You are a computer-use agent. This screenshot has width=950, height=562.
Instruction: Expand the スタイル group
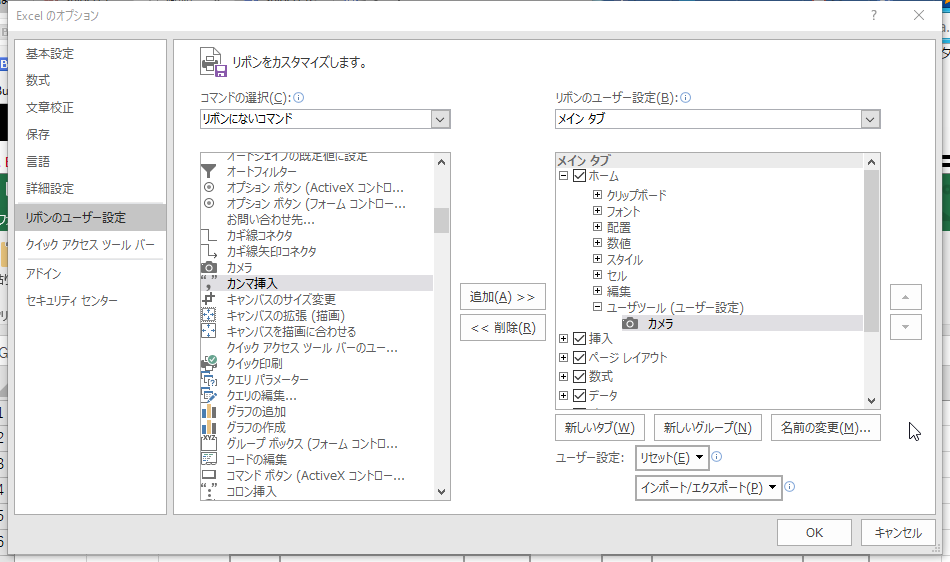(x=597, y=259)
